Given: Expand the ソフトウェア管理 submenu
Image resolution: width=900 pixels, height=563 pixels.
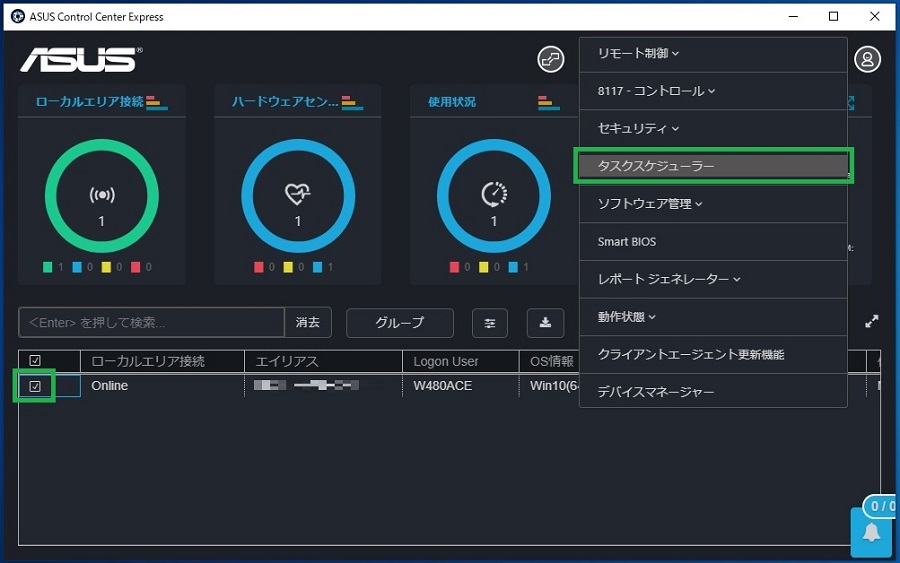Looking at the screenshot, I should pyautogui.click(x=650, y=204).
